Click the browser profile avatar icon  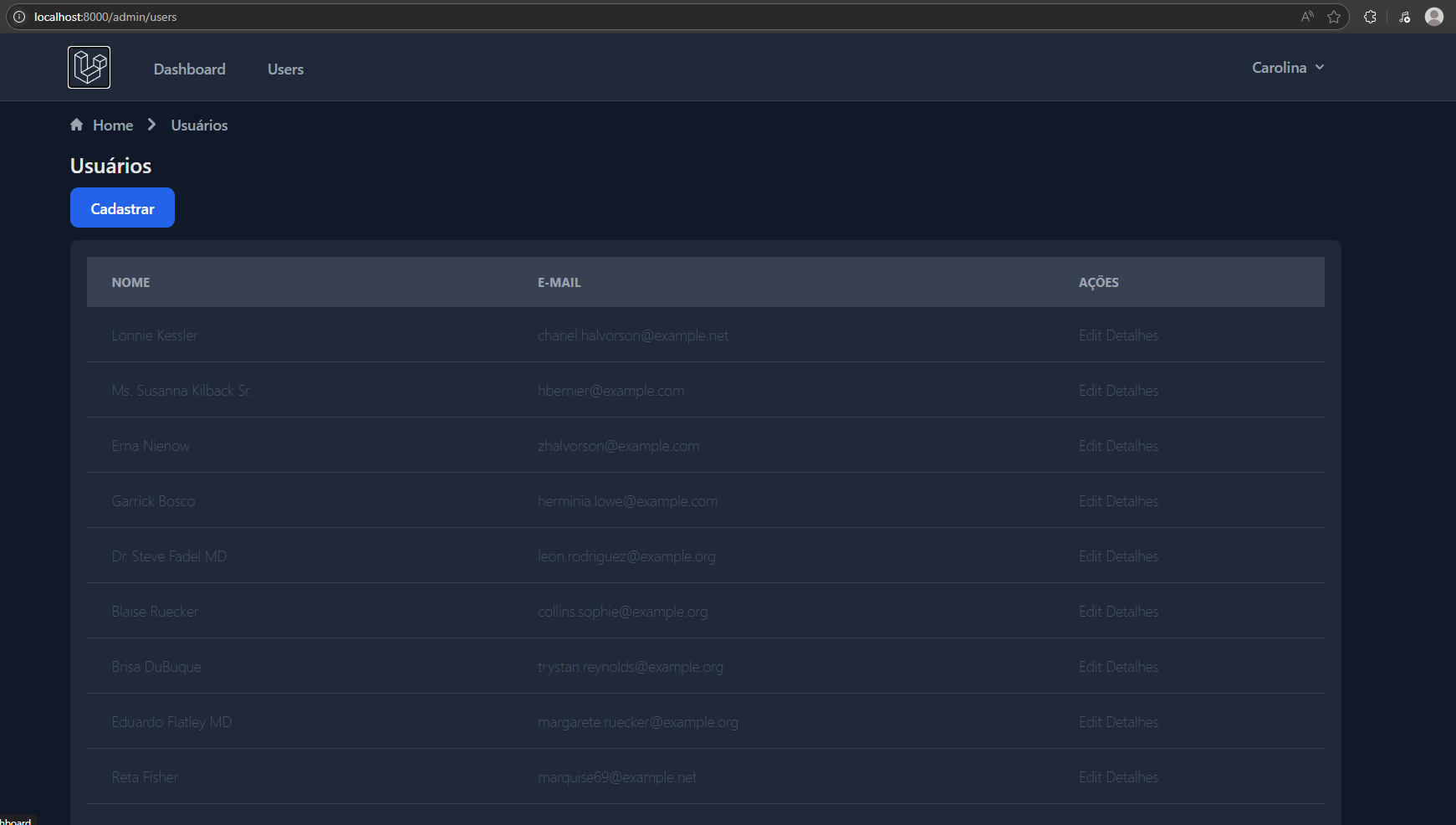coord(1433,16)
